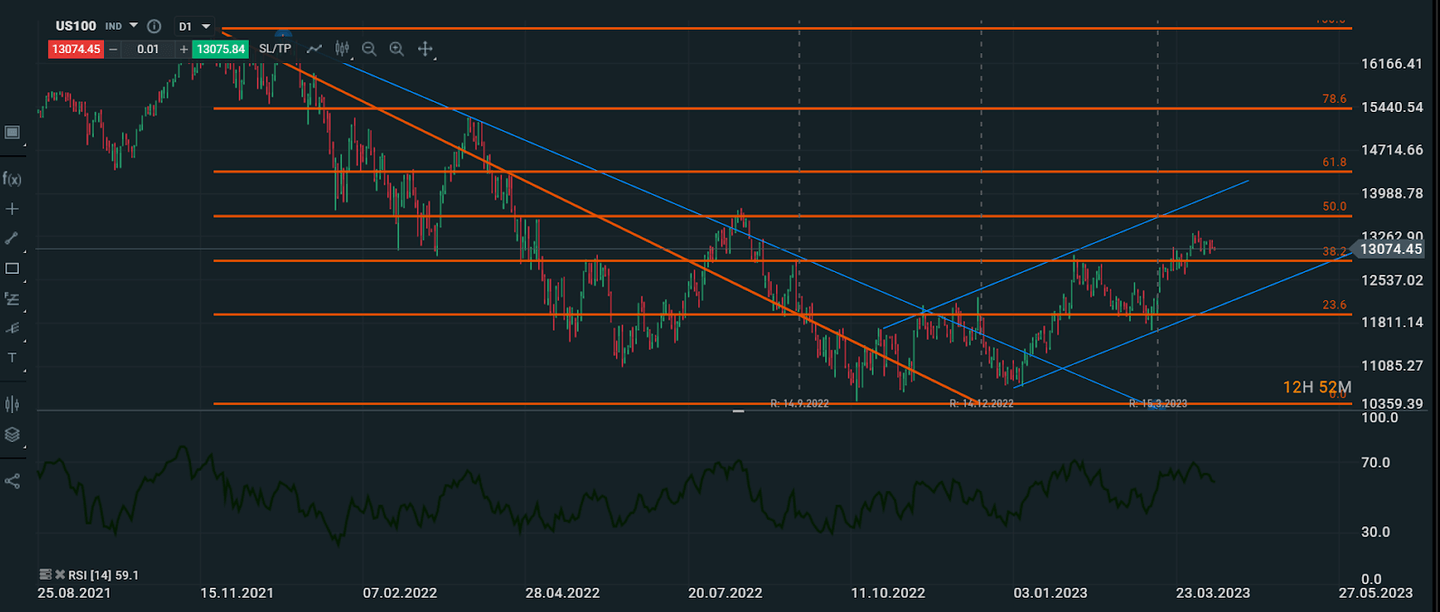Open the RSI indicator settings
This screenshot has width=1440, height=612.
coord(44,575)
